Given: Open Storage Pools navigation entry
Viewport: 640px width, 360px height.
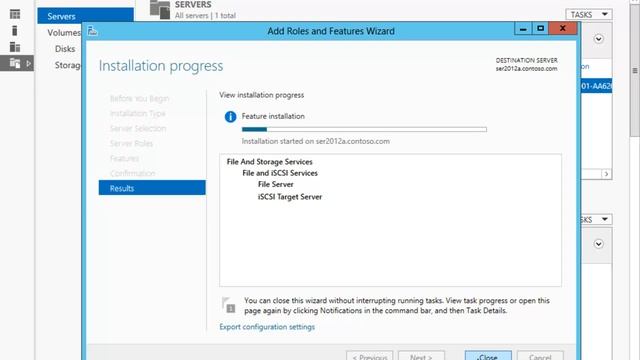Looking at the screenshot, I should pos(68,65).
